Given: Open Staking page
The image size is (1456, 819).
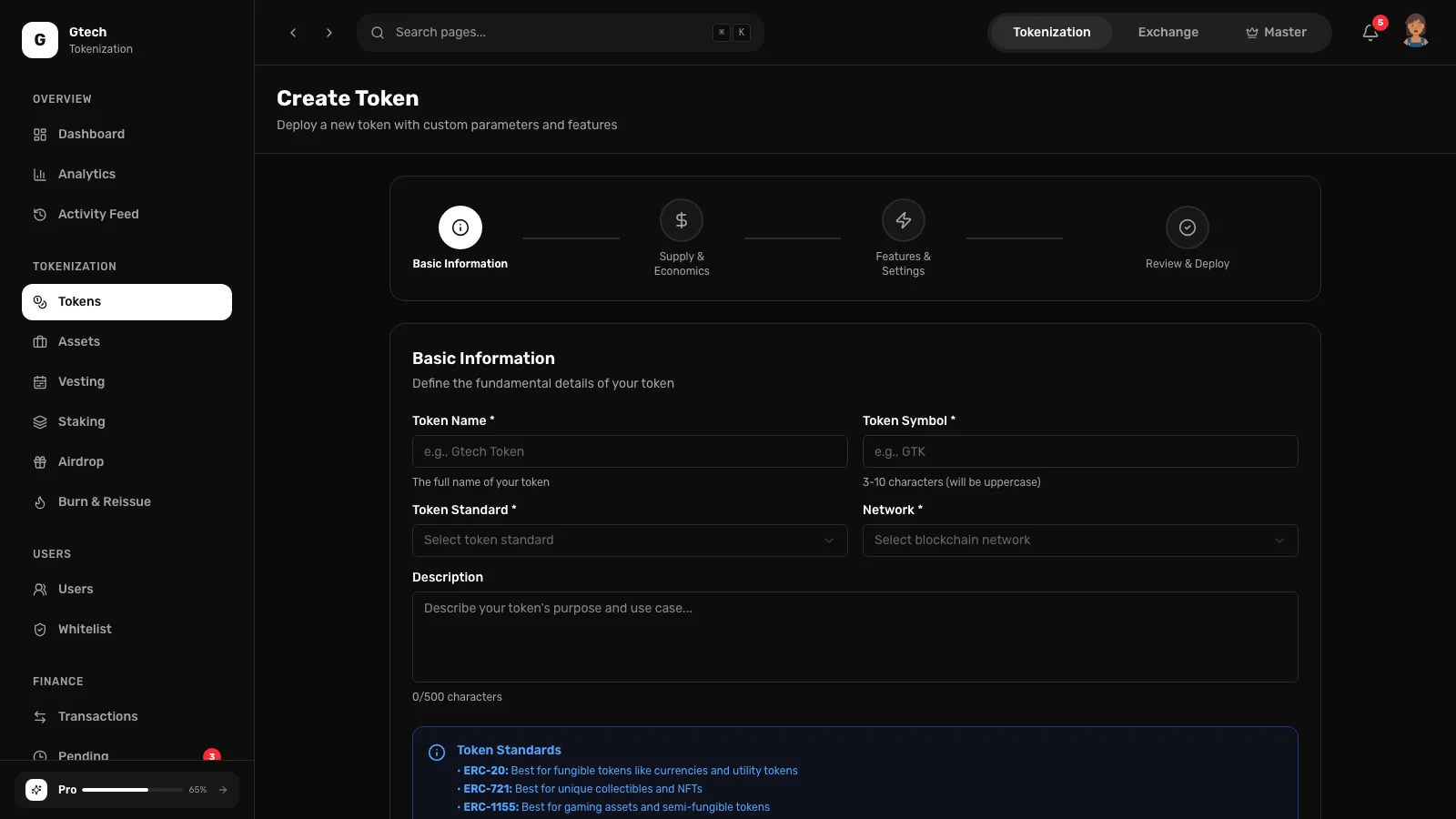Looking at the screenshot, I should click(126, 422).
